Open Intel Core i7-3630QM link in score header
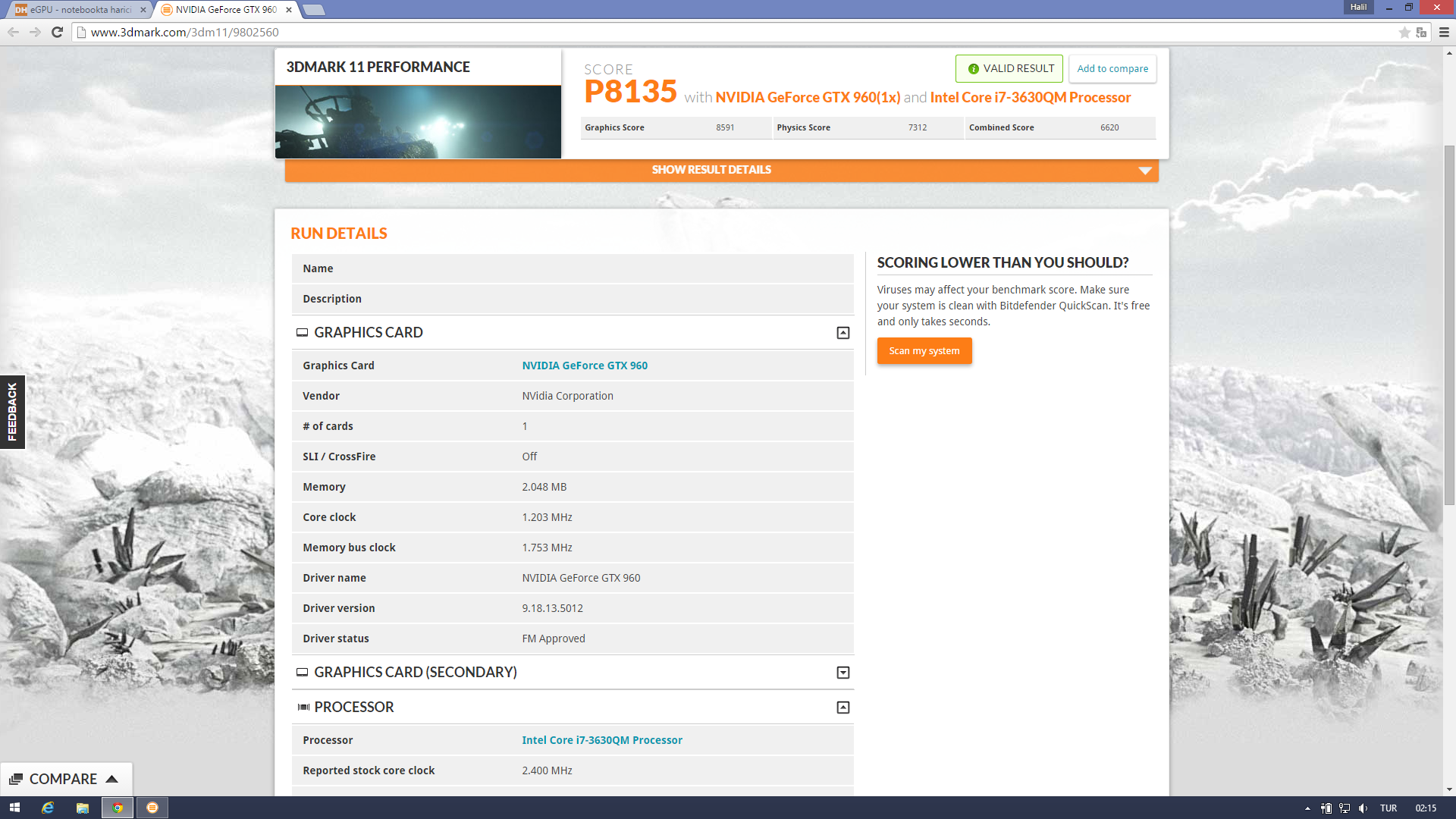 [1031, 97]
